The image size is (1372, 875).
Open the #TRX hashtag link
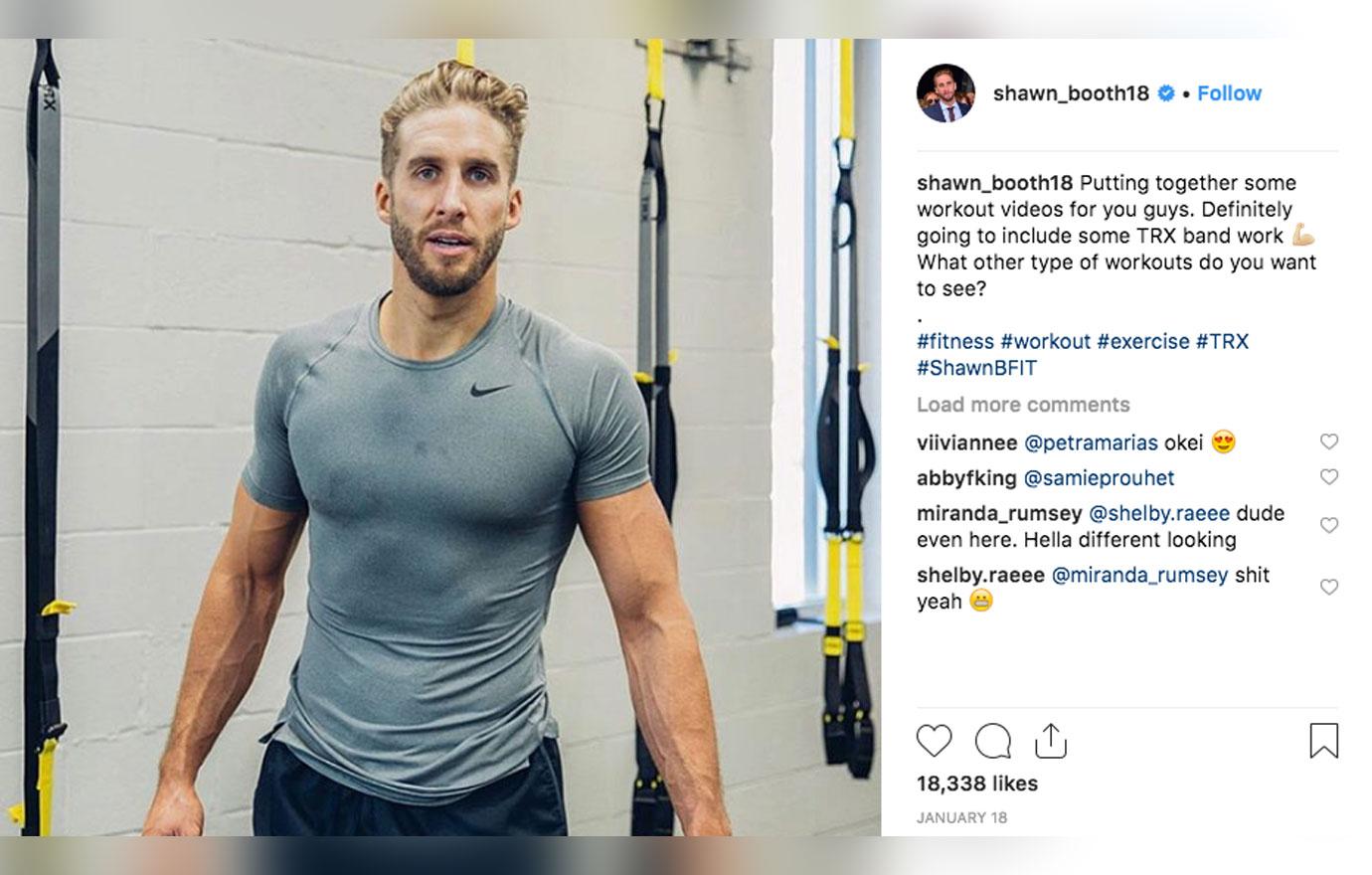1222,341
